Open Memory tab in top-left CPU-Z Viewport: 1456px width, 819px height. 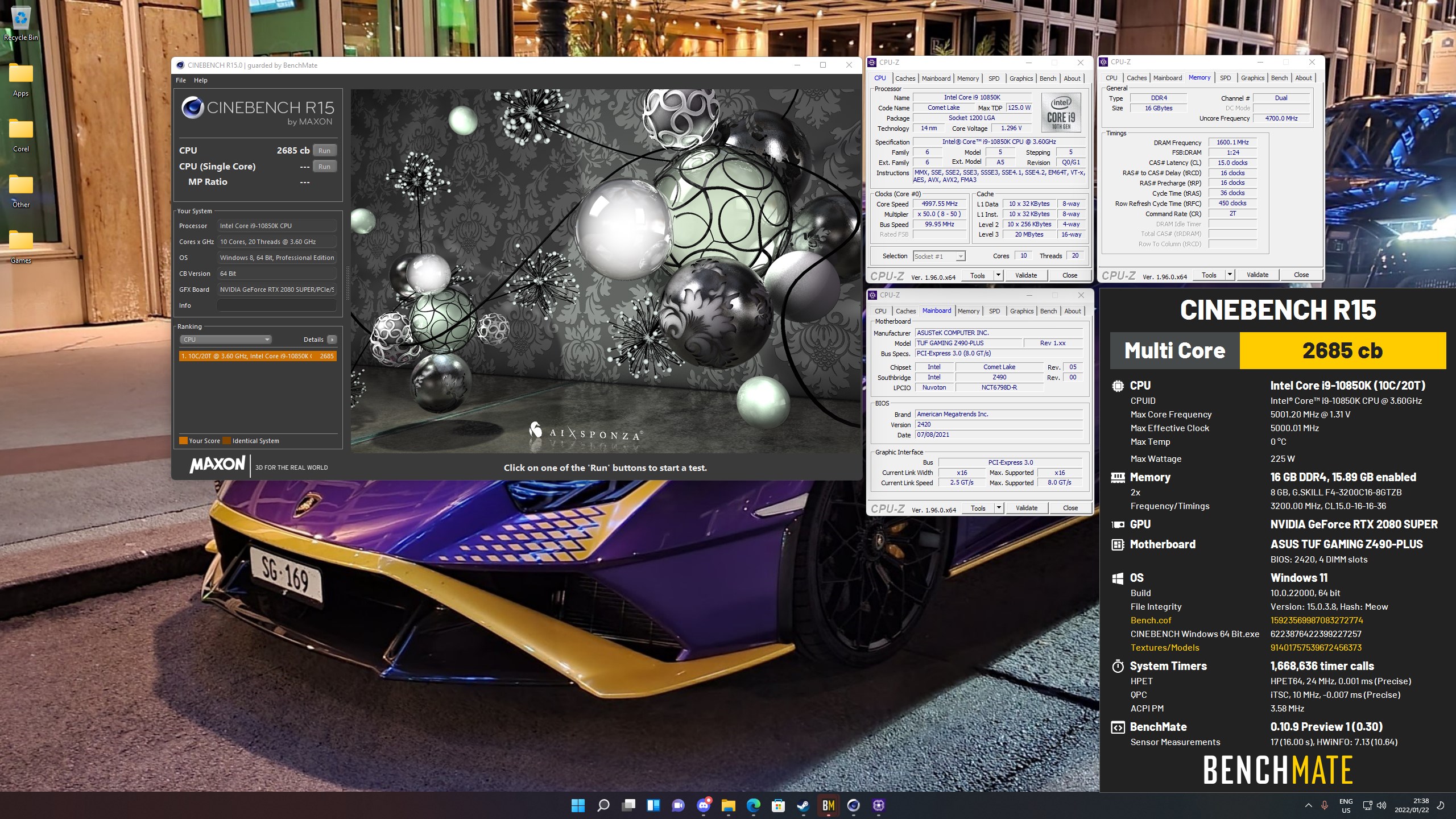point(968,78)
